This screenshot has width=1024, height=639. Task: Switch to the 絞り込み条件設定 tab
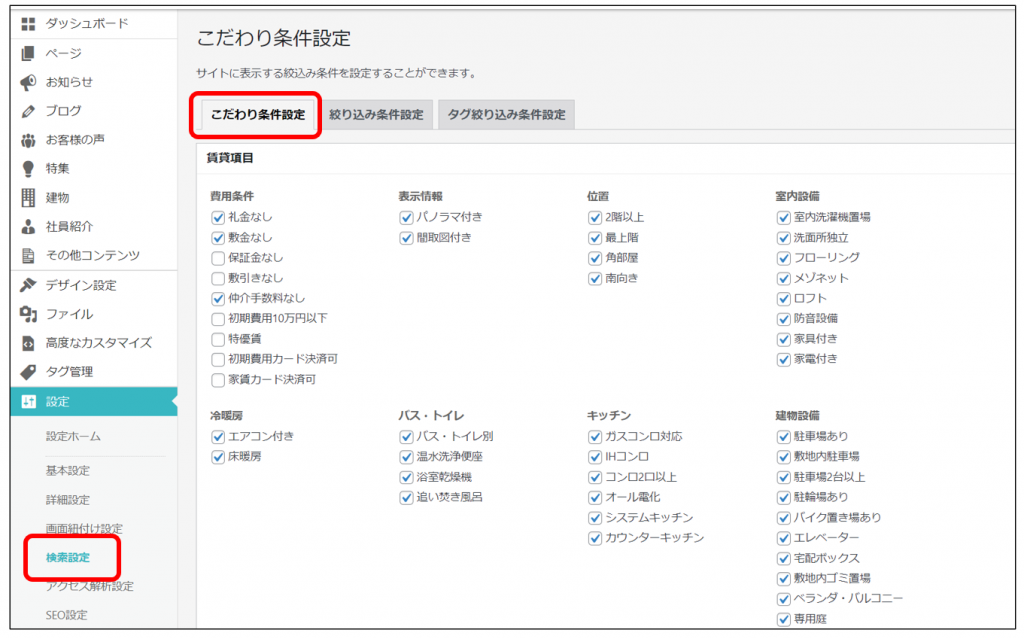[376, 115]
